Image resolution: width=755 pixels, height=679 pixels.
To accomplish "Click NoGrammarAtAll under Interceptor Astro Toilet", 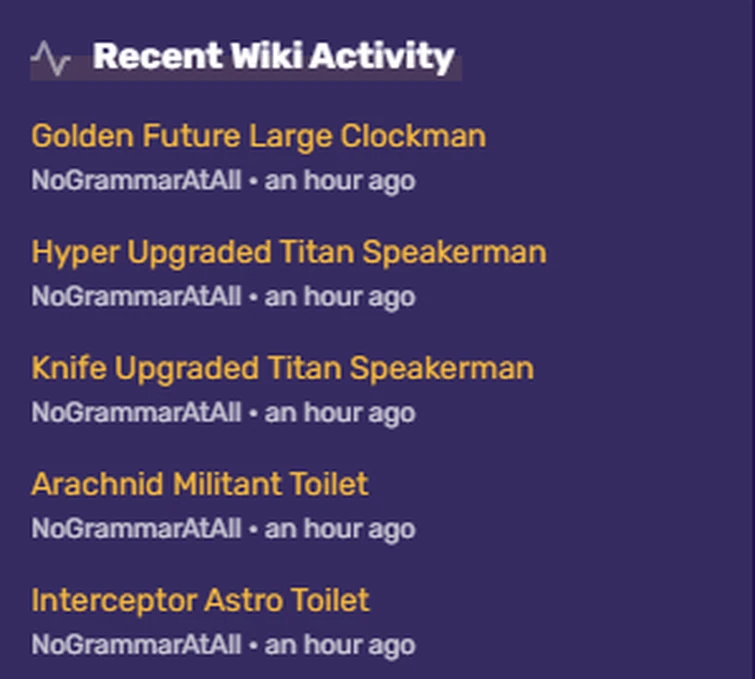I will coord(136,645).
